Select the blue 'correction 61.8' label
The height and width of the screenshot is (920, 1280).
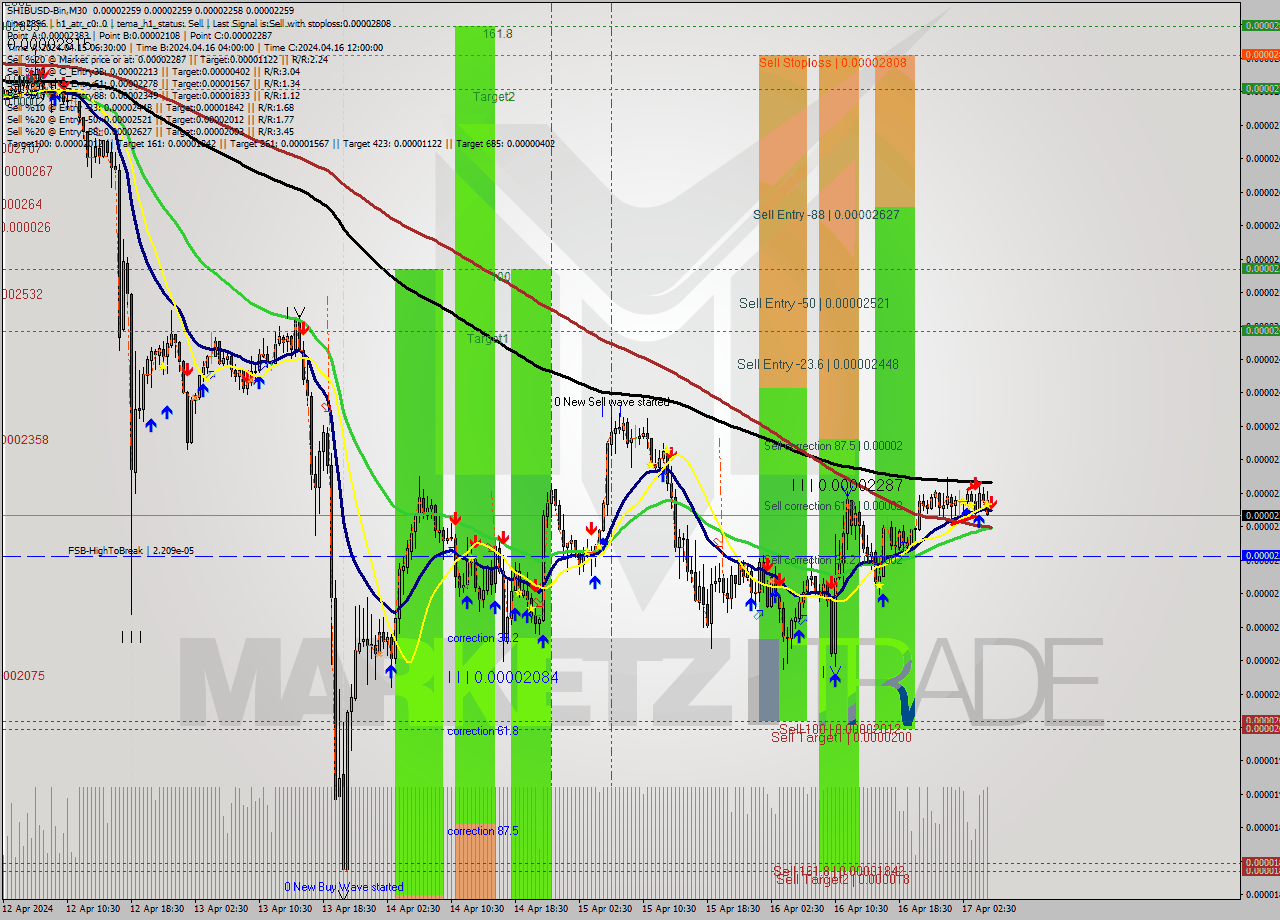coord(482,731)
